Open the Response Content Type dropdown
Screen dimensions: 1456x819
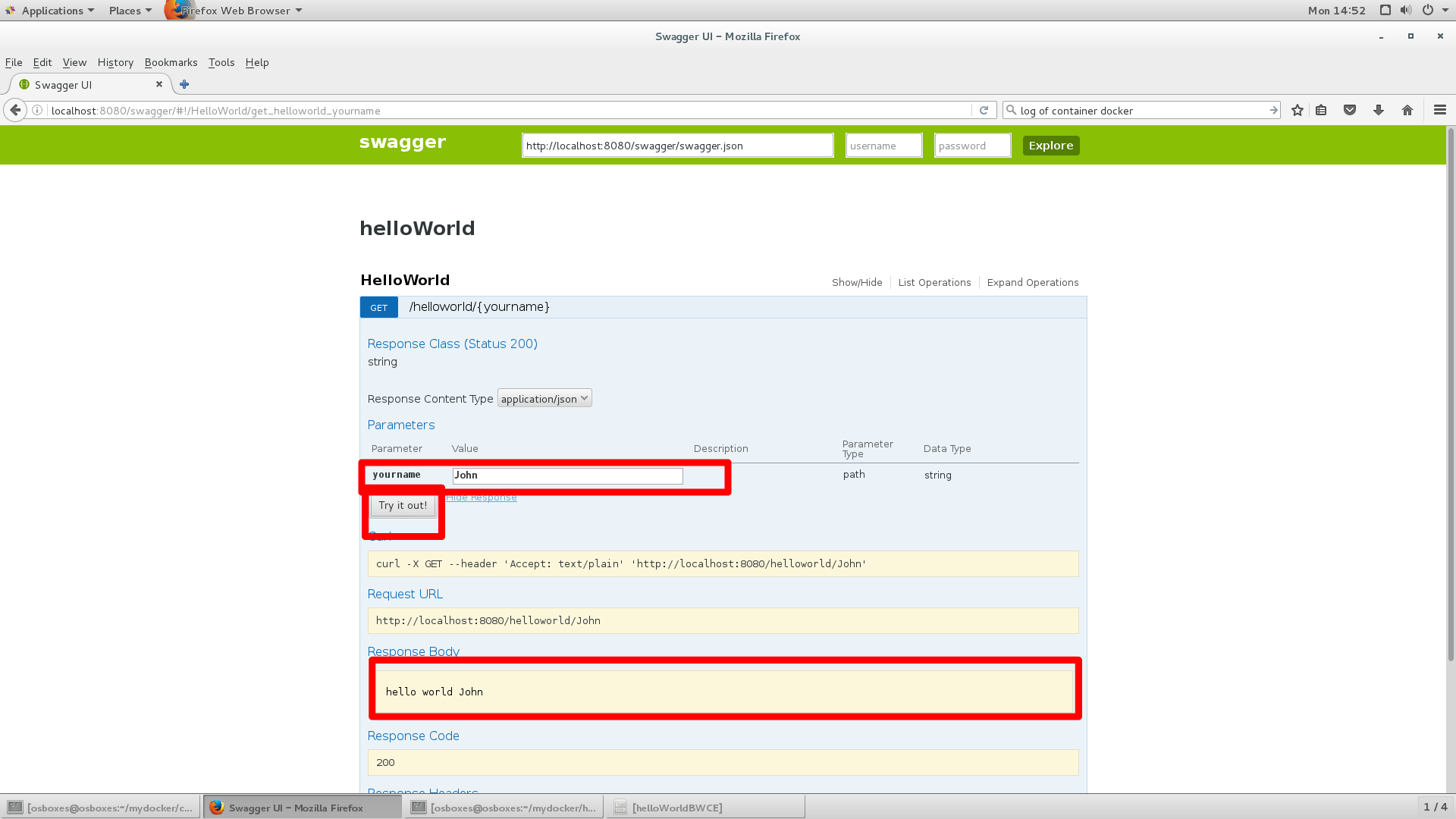click(544, 399)
